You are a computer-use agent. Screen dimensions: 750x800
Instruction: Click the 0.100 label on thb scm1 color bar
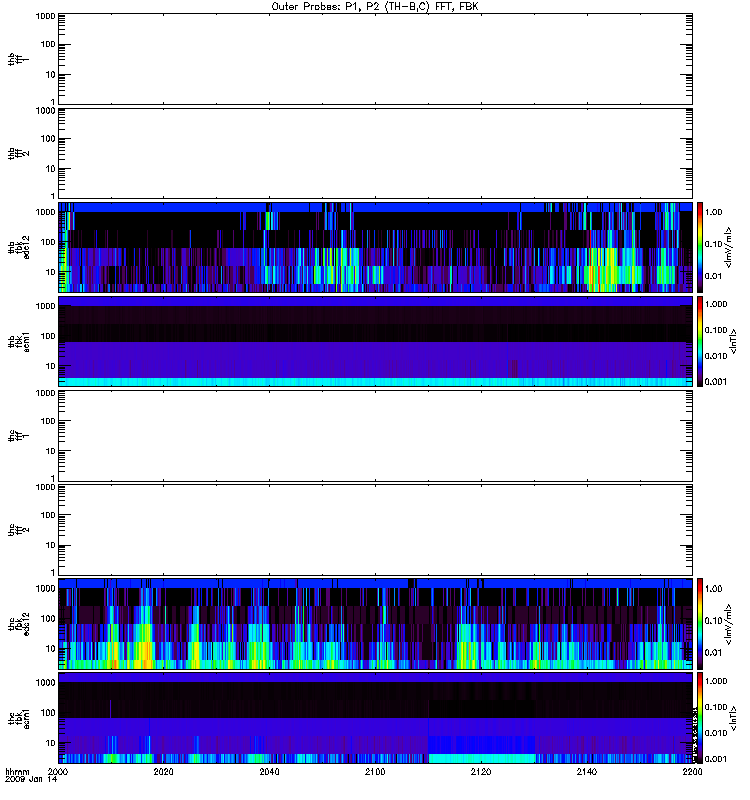(716, 330)
